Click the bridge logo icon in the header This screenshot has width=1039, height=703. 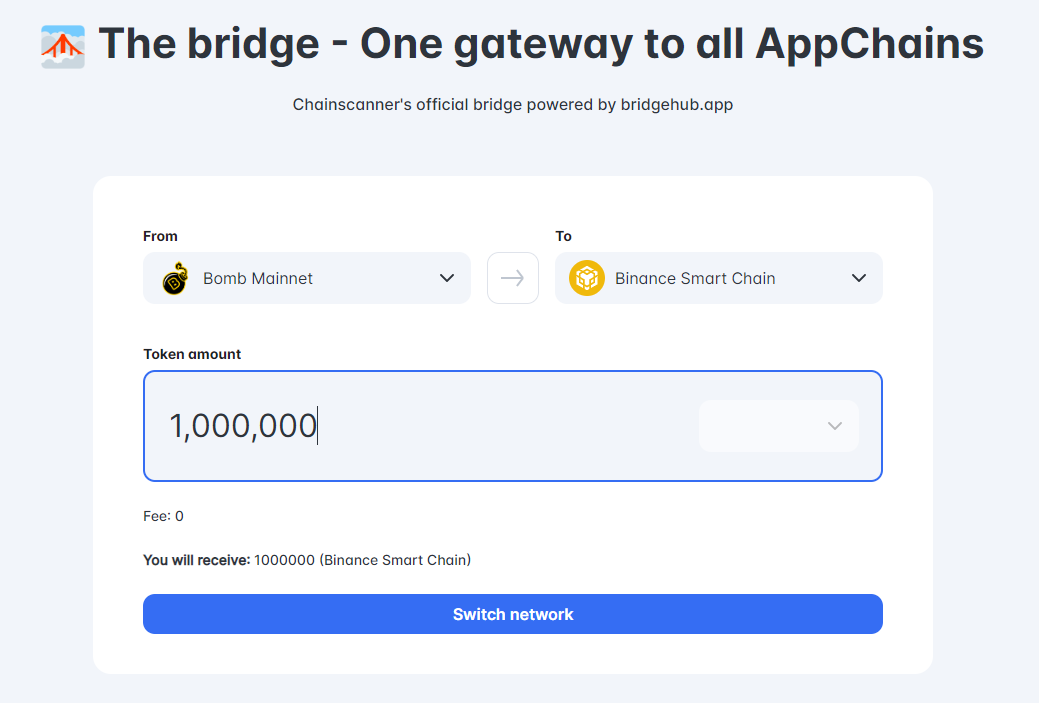tap(63, 46)
